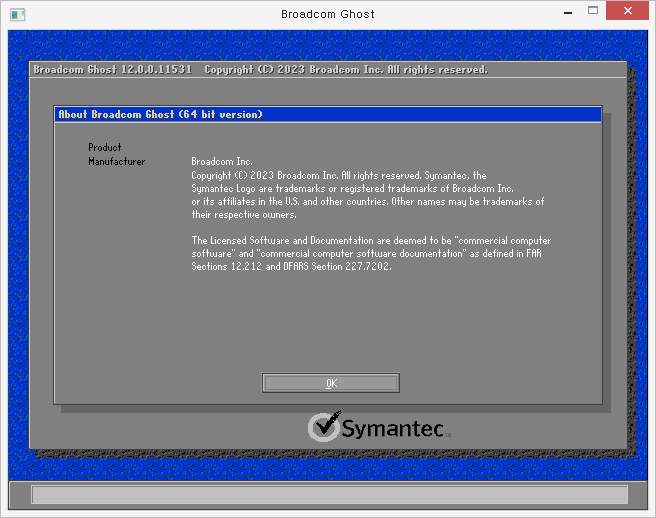Click the 'their respective owners.' line

point(244,214)
